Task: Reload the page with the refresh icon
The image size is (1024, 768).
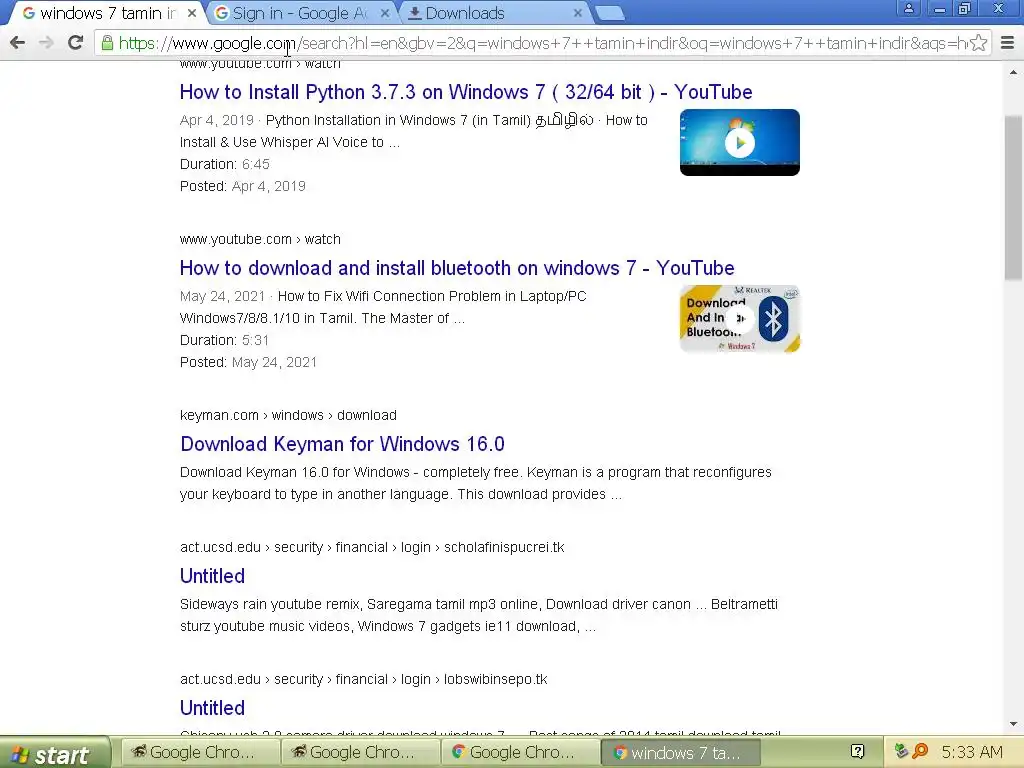Action: [76, 43]
